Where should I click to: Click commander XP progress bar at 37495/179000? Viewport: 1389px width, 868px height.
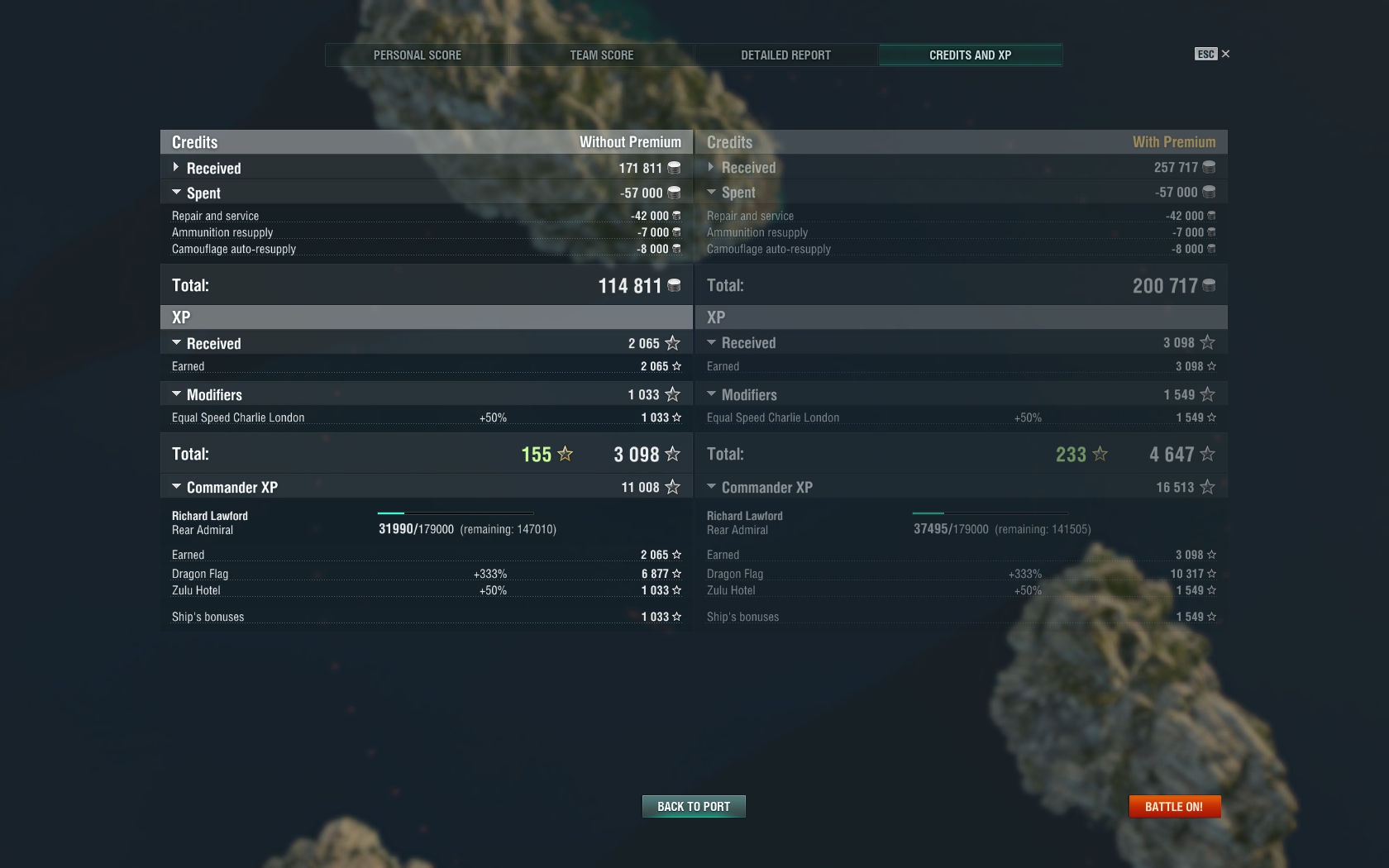point(990,513)
